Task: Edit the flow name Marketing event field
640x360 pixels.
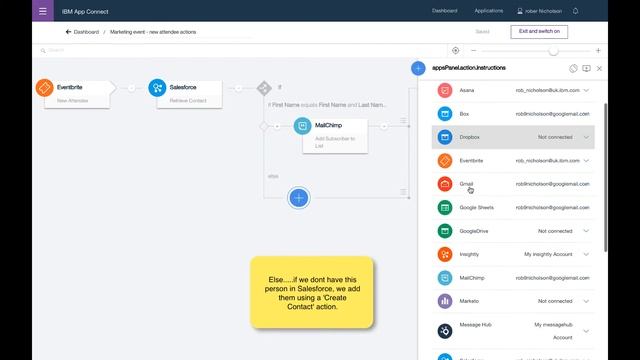Action: [153, 32]
